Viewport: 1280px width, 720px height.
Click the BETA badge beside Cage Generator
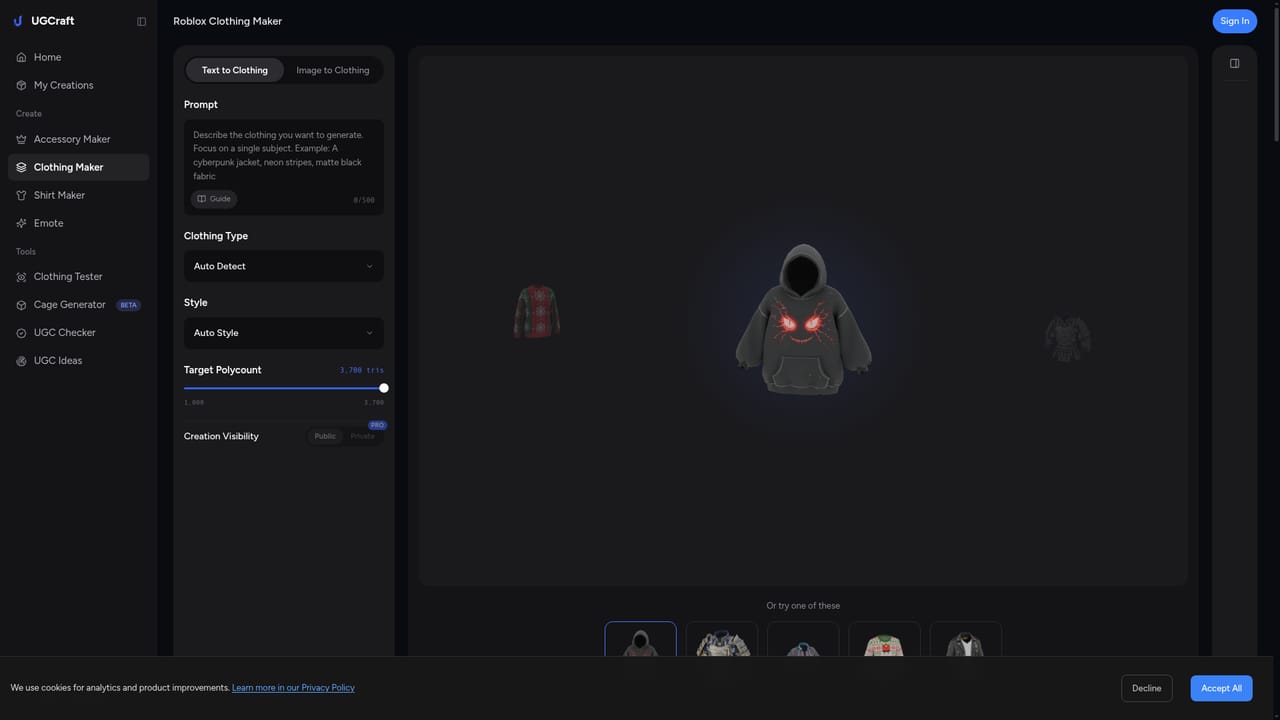coord(128,305)
